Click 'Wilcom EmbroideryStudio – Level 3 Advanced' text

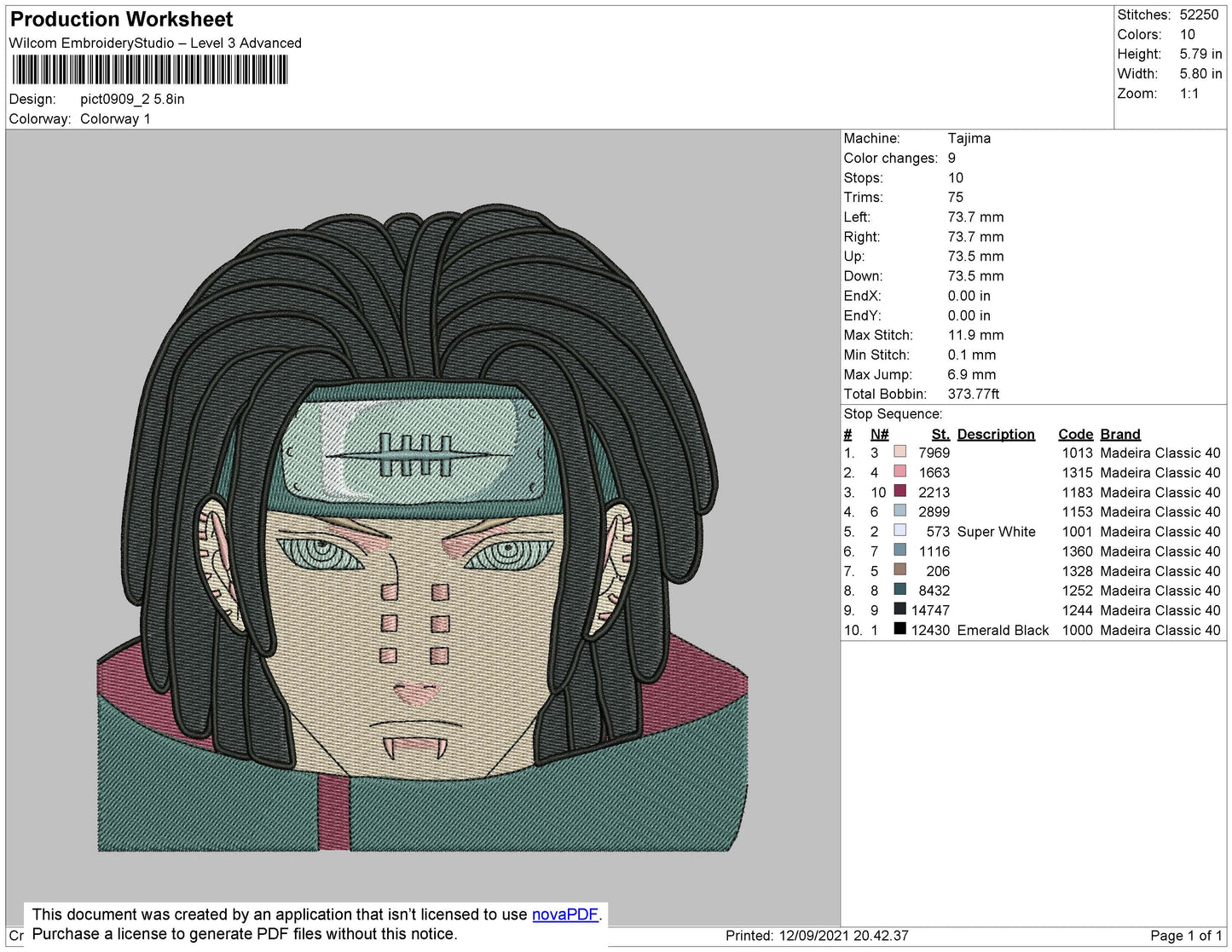155,43
